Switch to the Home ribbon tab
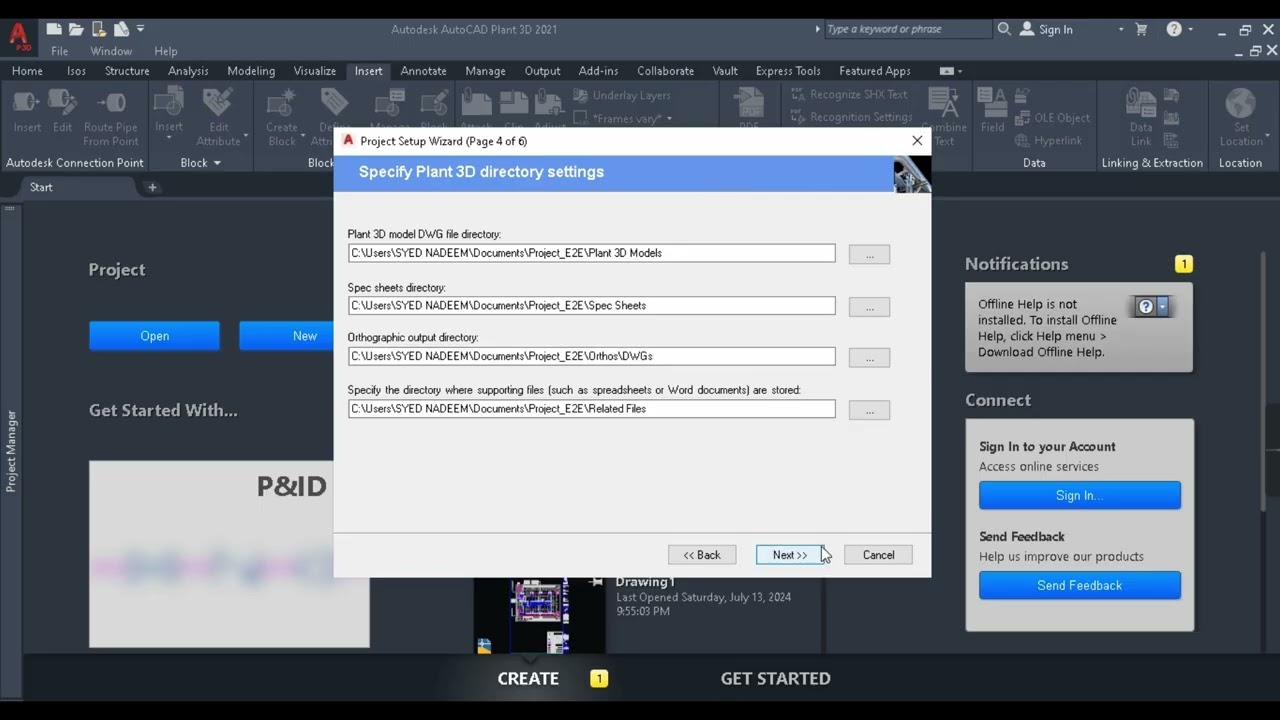 [x=27, y=71]
